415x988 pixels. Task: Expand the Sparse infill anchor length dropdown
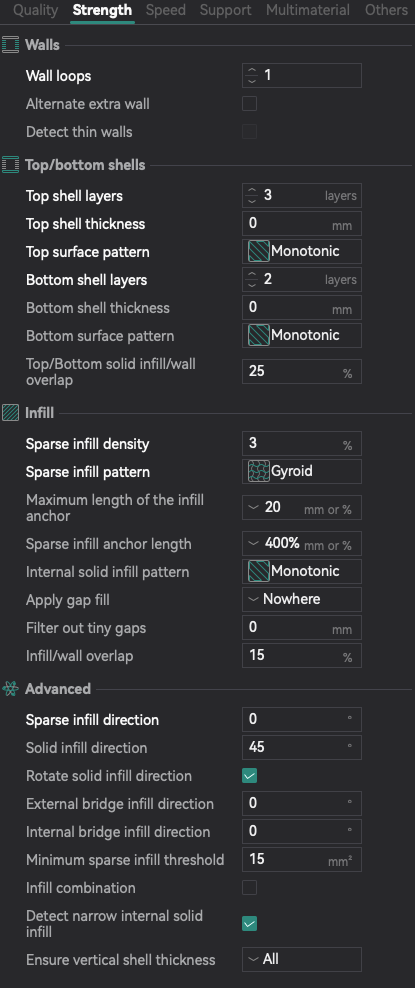[254, 544]
